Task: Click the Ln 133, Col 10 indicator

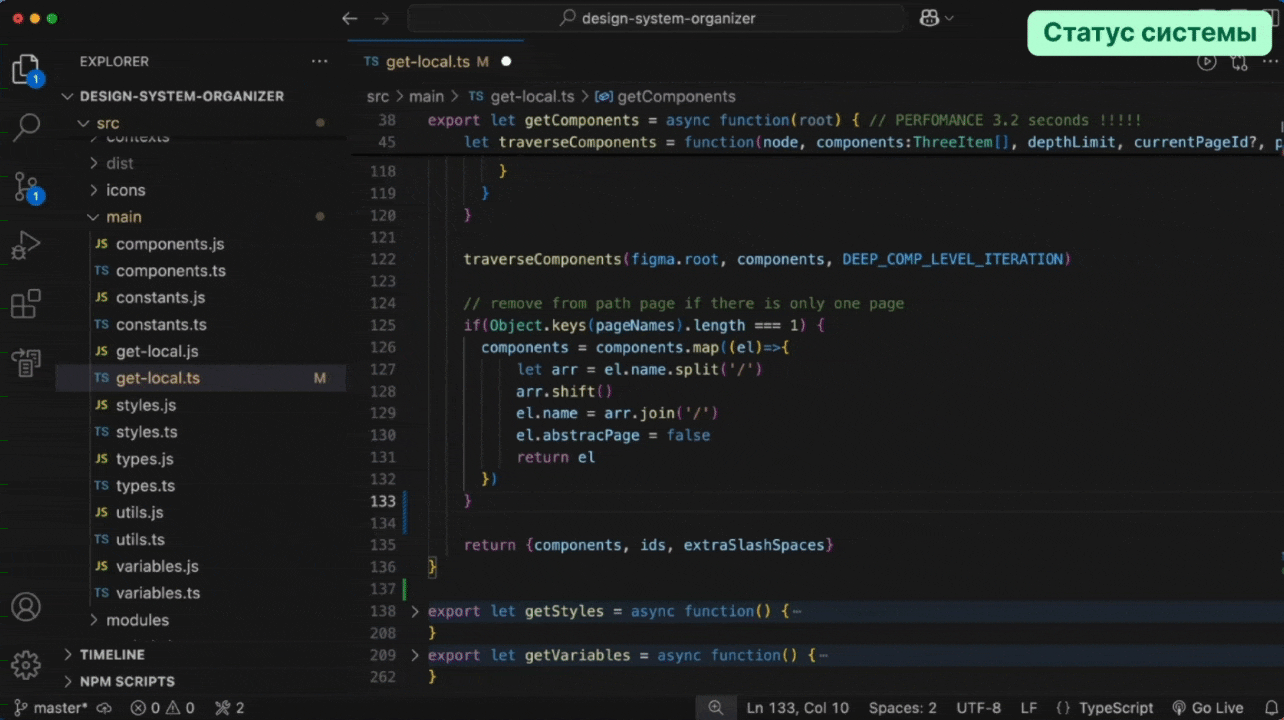Action: coord(797,708)
